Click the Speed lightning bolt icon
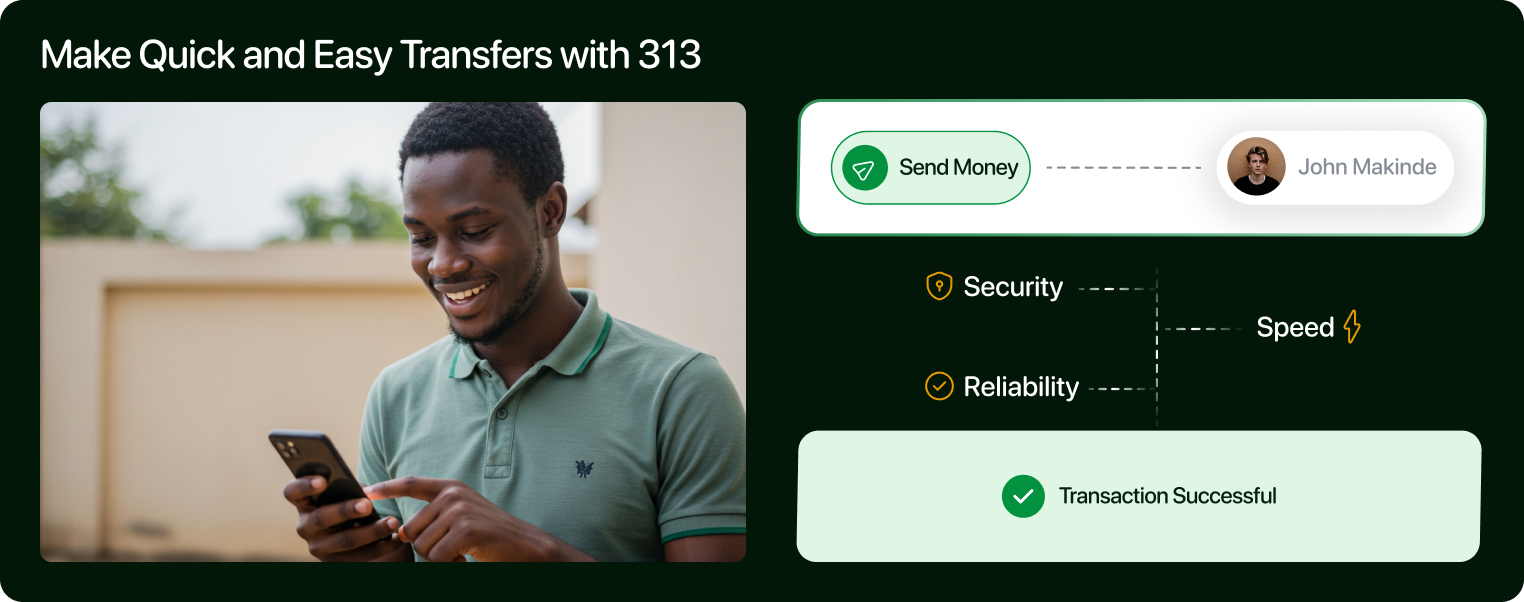This screenshot has height=602, width=1524. 1352,327
